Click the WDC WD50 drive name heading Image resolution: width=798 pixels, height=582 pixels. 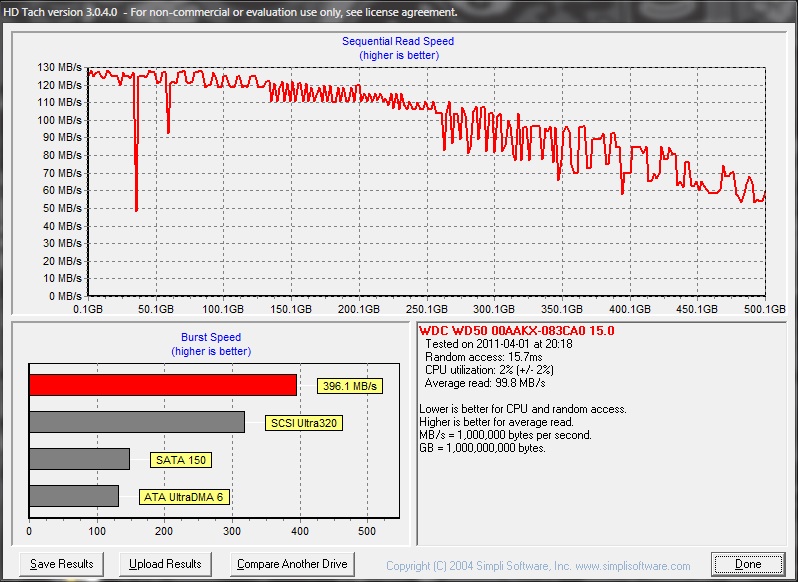tap(516, 331)
